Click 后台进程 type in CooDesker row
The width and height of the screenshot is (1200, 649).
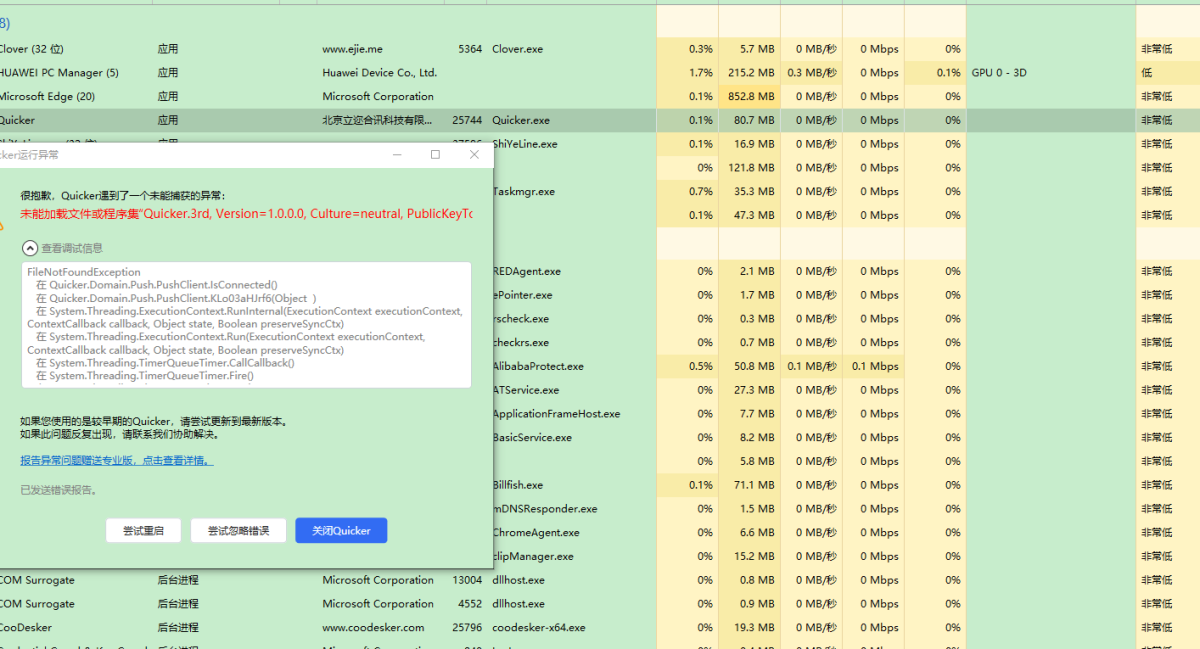pyautogui.click(x=178, y=628)
